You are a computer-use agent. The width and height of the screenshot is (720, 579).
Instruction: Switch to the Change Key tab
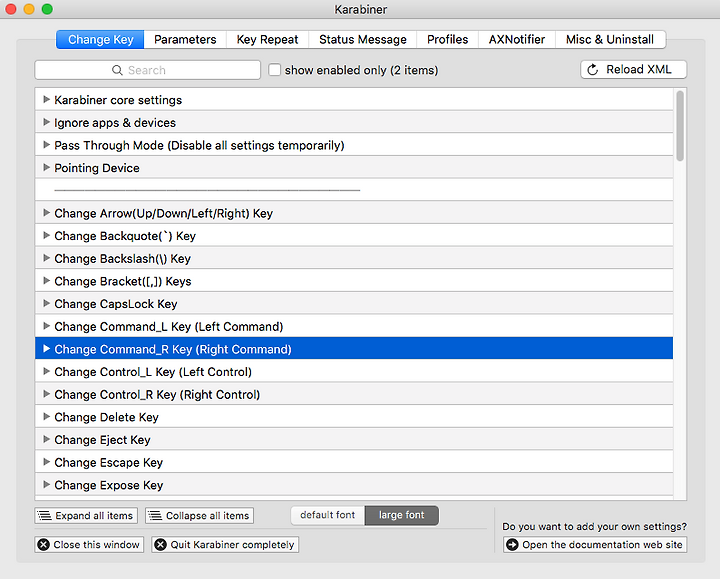tap(101, 39)
